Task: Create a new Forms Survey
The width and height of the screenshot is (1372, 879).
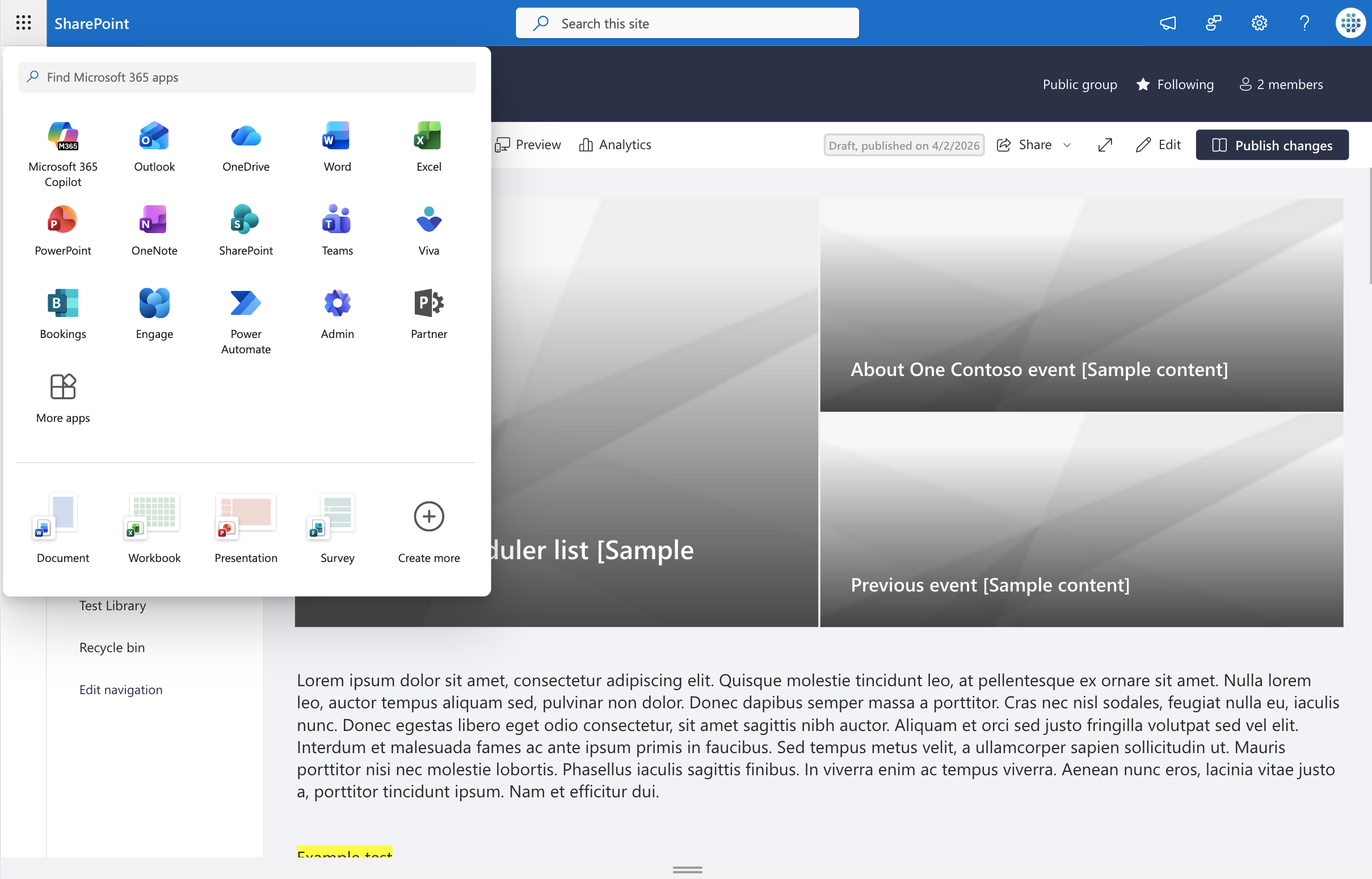Action: 338,528
